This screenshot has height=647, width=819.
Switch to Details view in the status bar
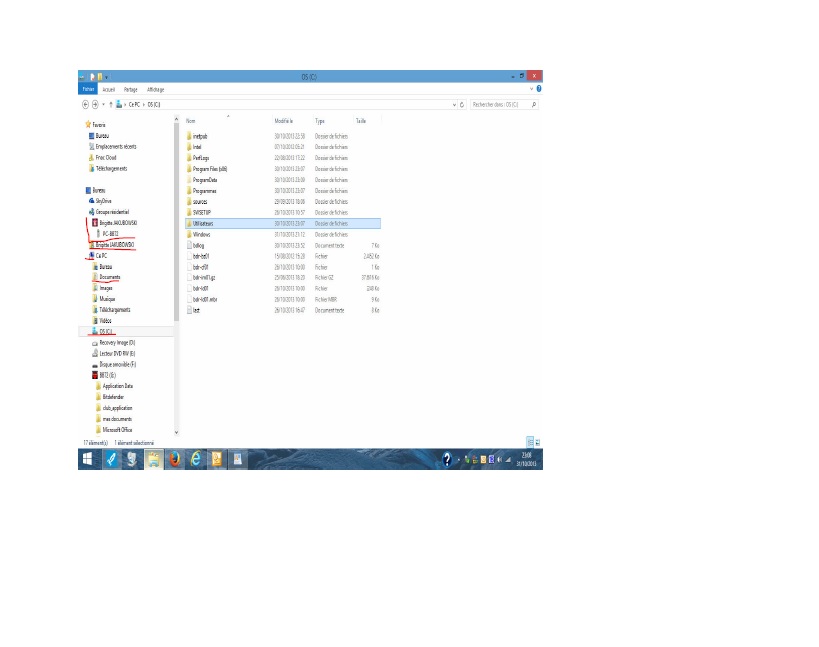coord(530,442)
